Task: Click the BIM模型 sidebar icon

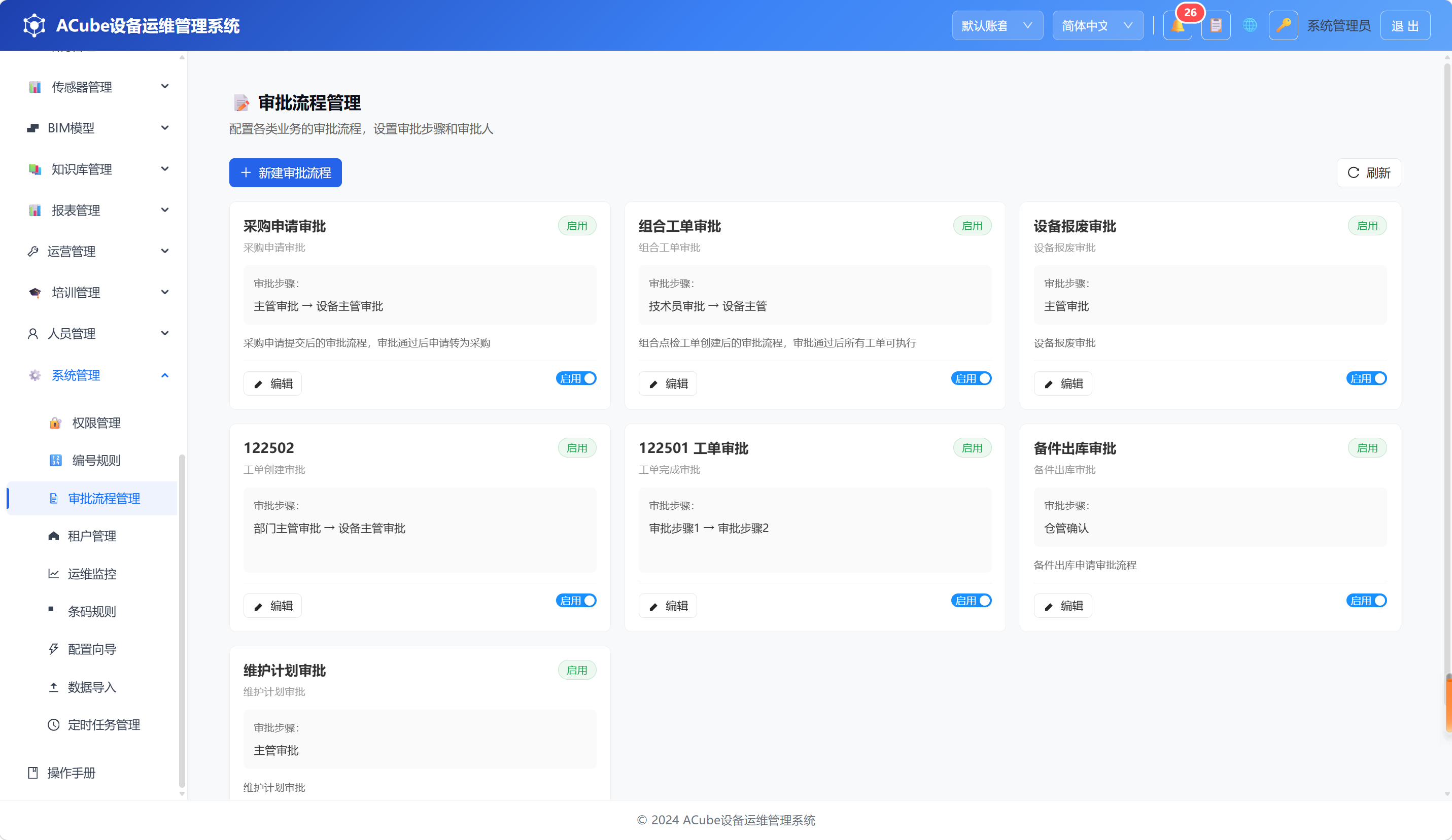Action: [33, 128]
